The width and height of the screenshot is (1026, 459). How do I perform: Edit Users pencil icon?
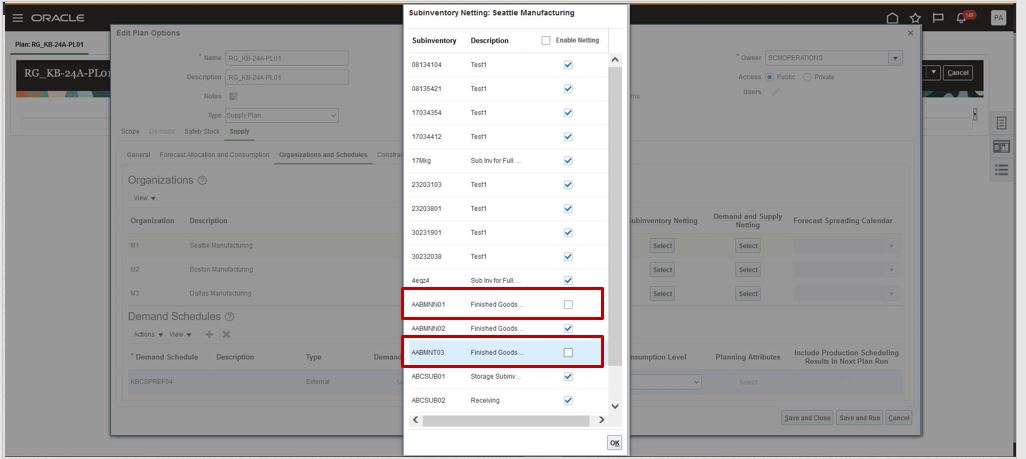tap(775, 92)
